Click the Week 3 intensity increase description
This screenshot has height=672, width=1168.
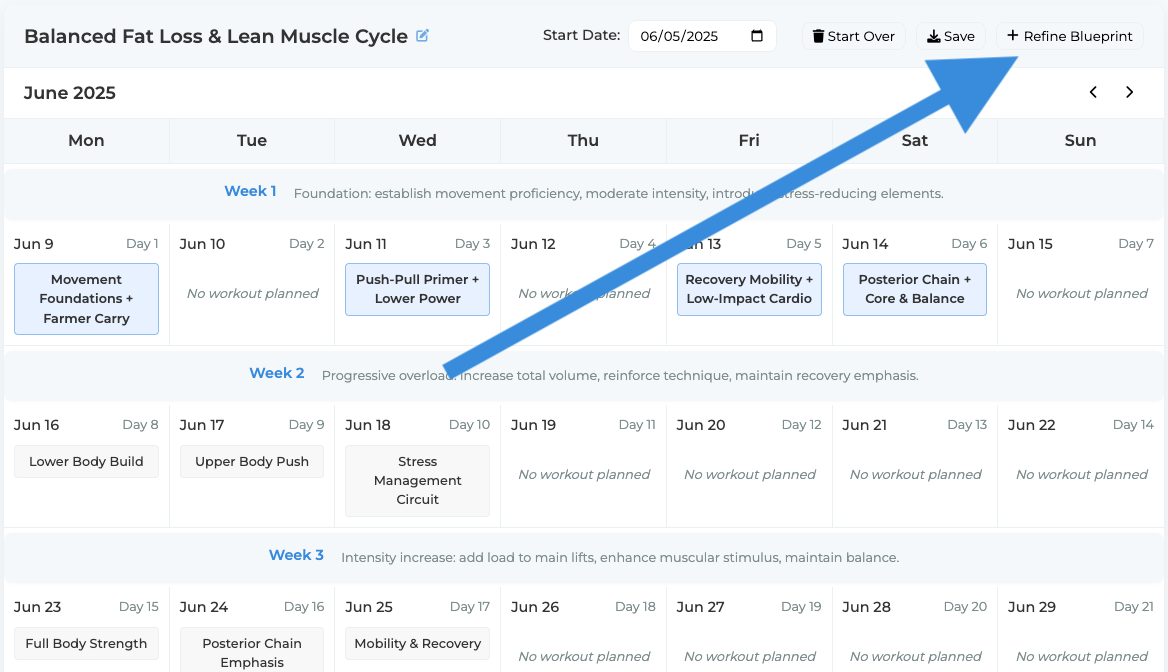tap(620, 557)
